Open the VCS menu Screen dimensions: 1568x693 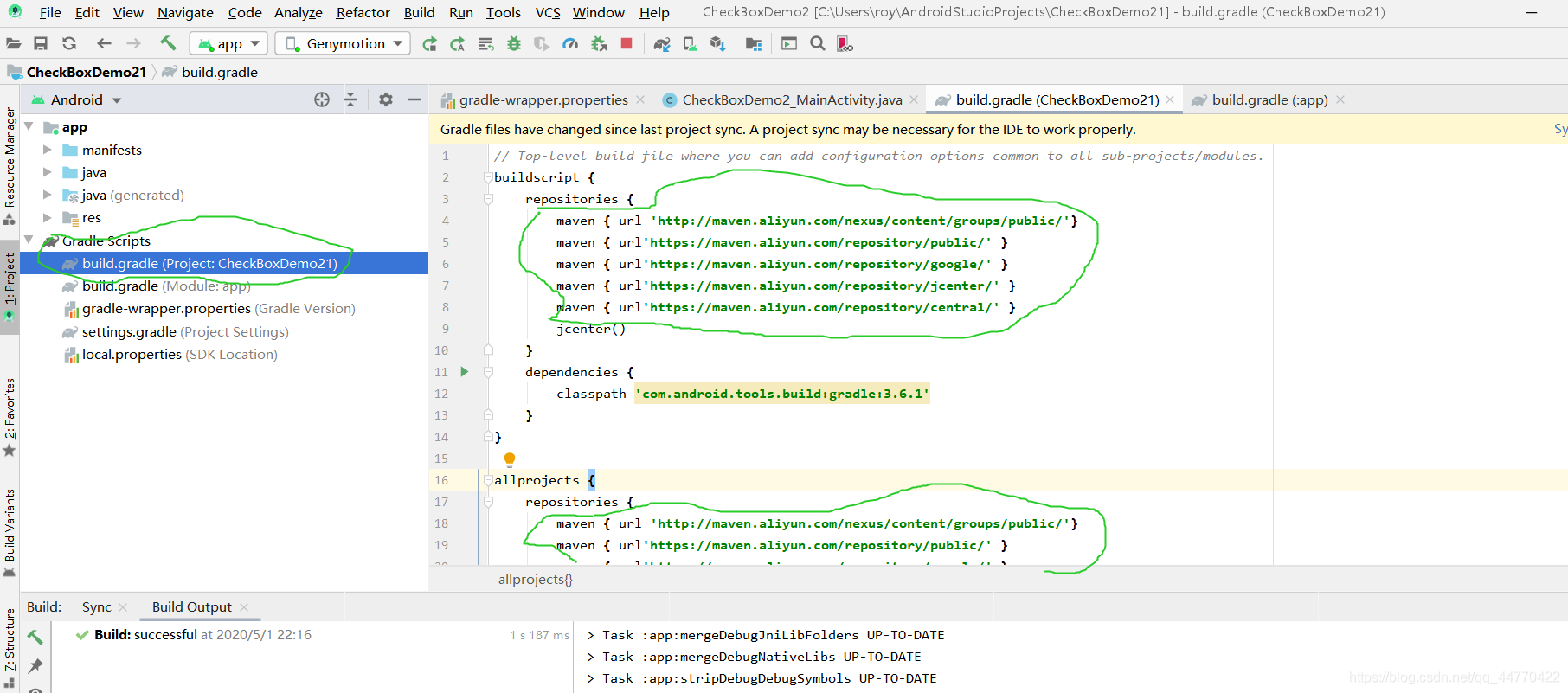pyautogui.click(x=548, y=12)
